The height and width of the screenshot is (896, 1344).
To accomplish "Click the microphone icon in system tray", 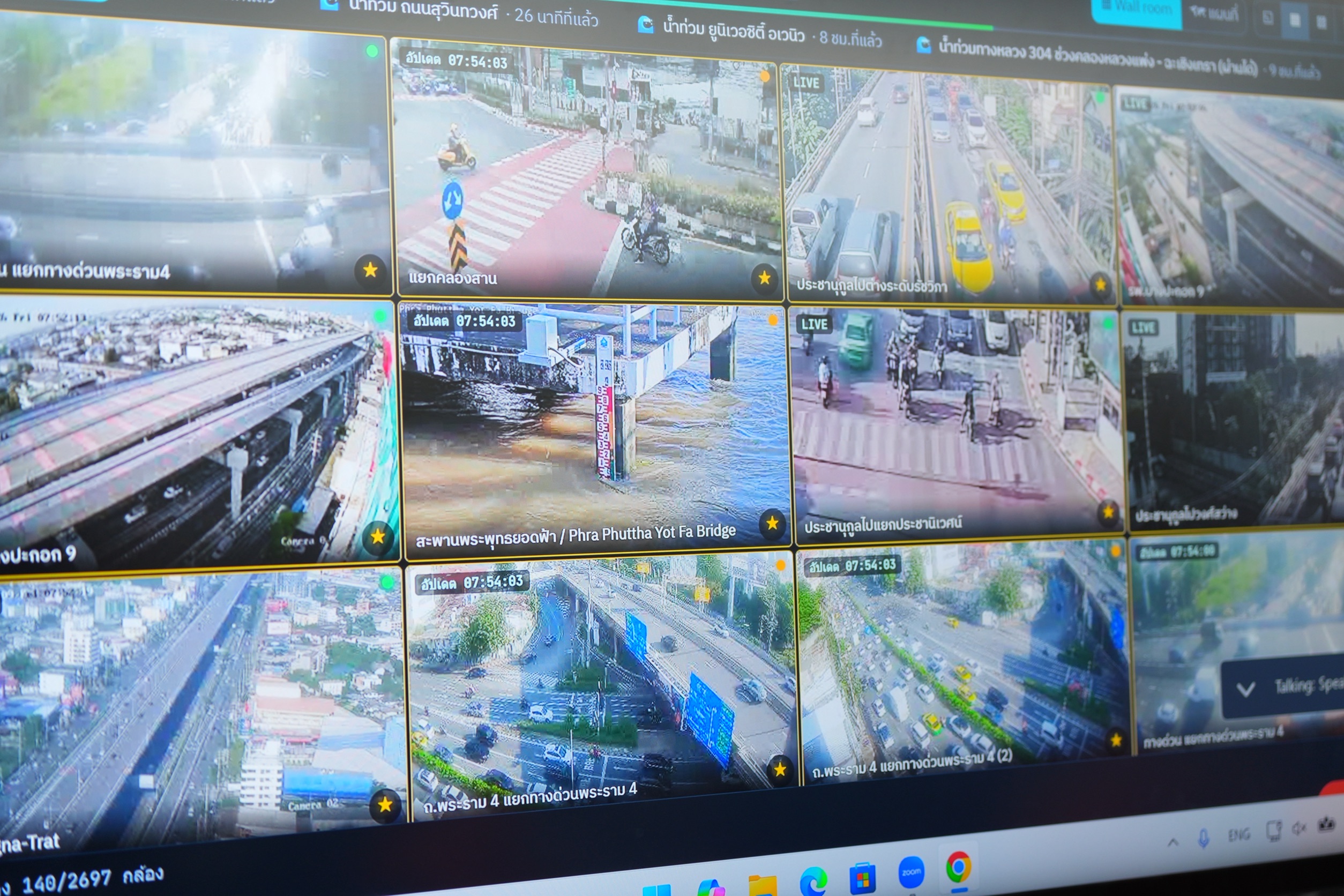I will (x=1203, y=838).
